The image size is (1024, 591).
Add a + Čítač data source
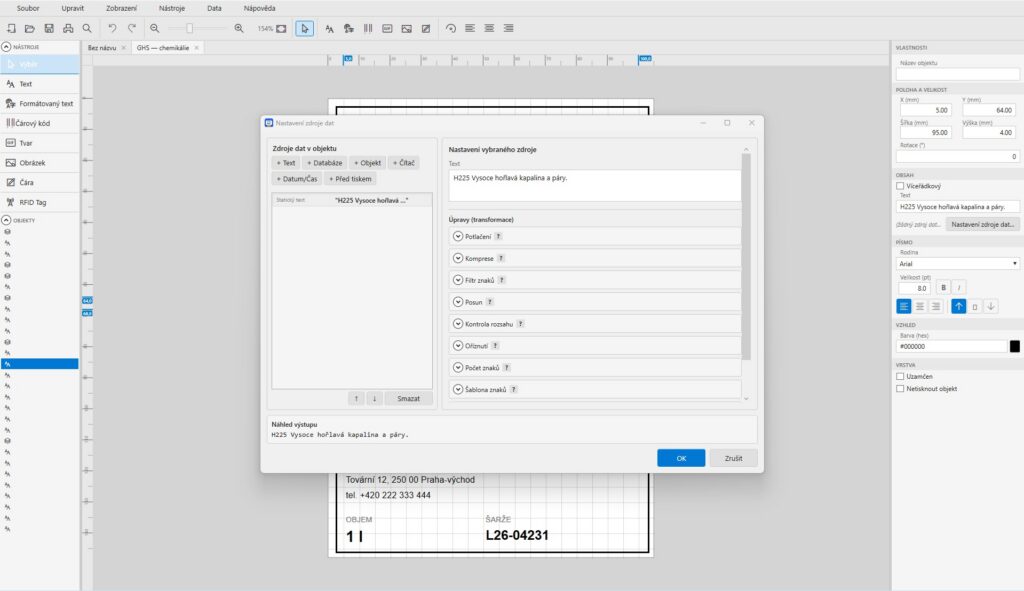404,163
